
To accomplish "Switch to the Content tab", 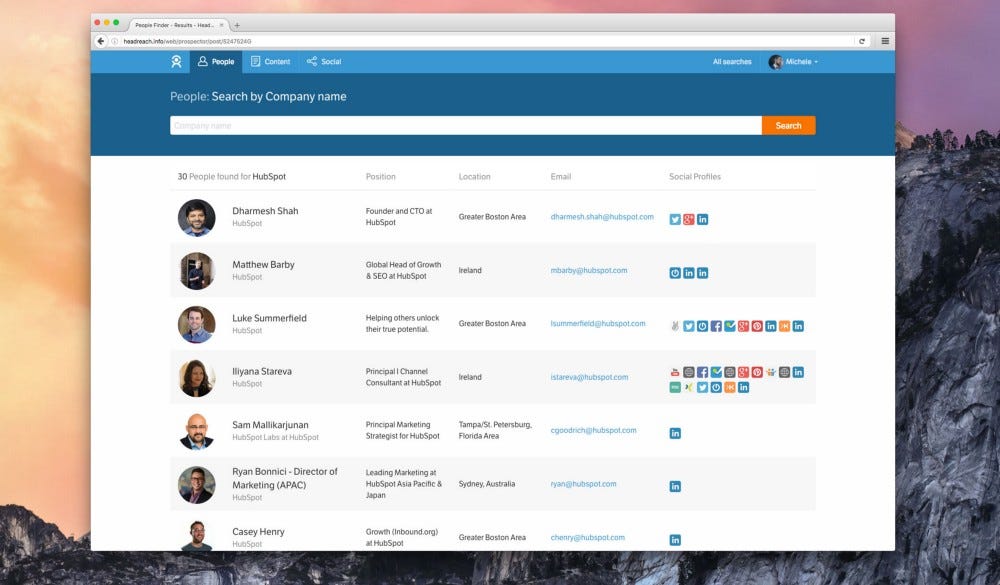I will [x=270, y=62].
